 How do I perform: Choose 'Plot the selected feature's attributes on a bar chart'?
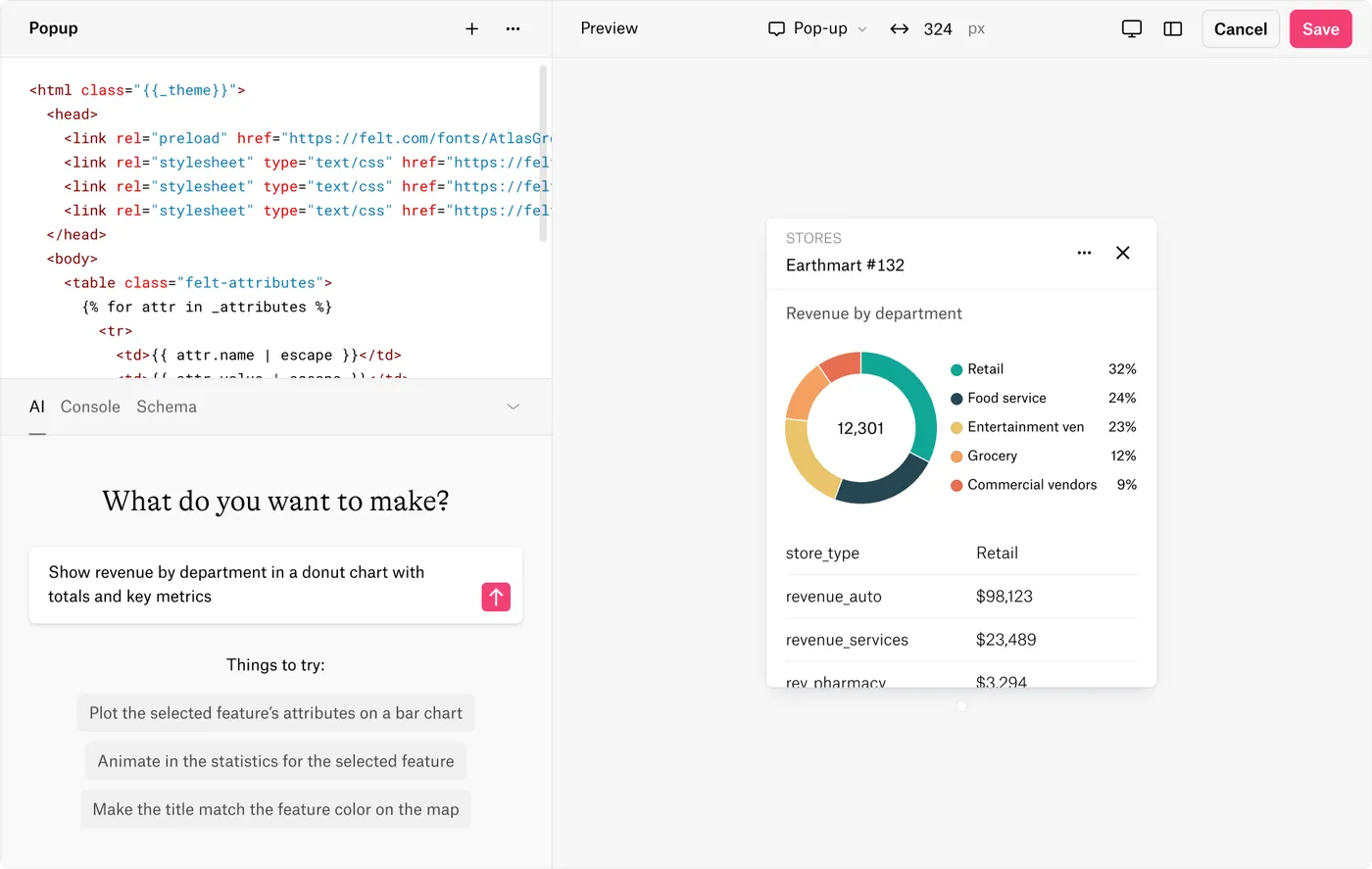(x=275, y=713)
